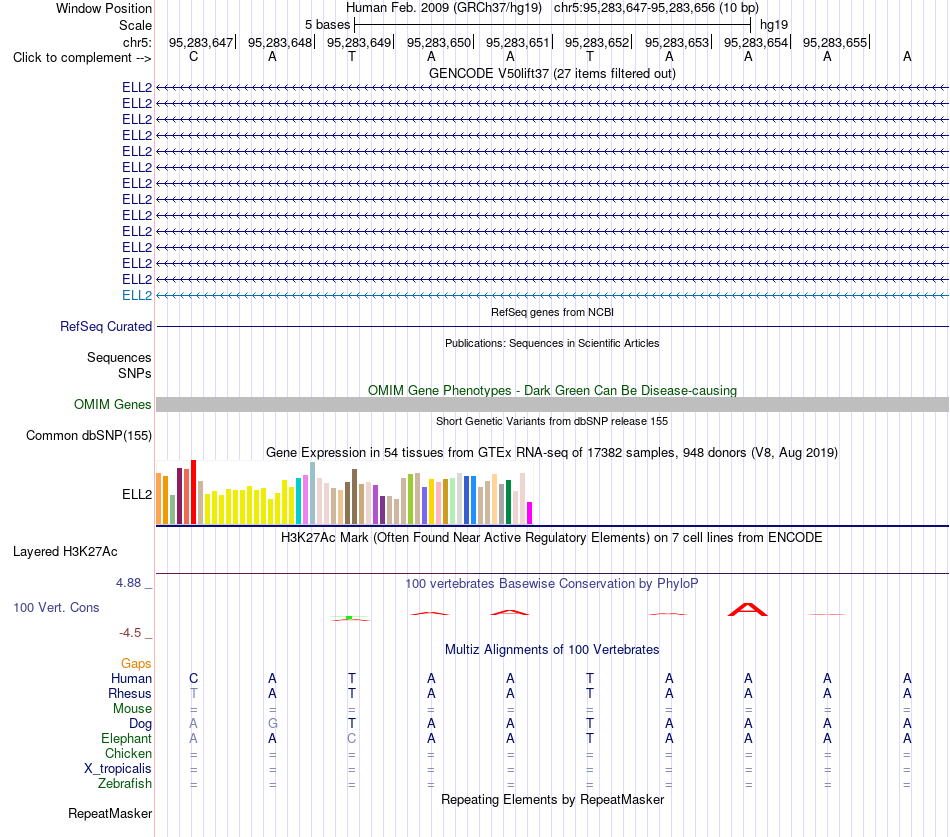Screen dimensions: 950x837
Task: Click position label 95,283,649
Action: (359, 42)
